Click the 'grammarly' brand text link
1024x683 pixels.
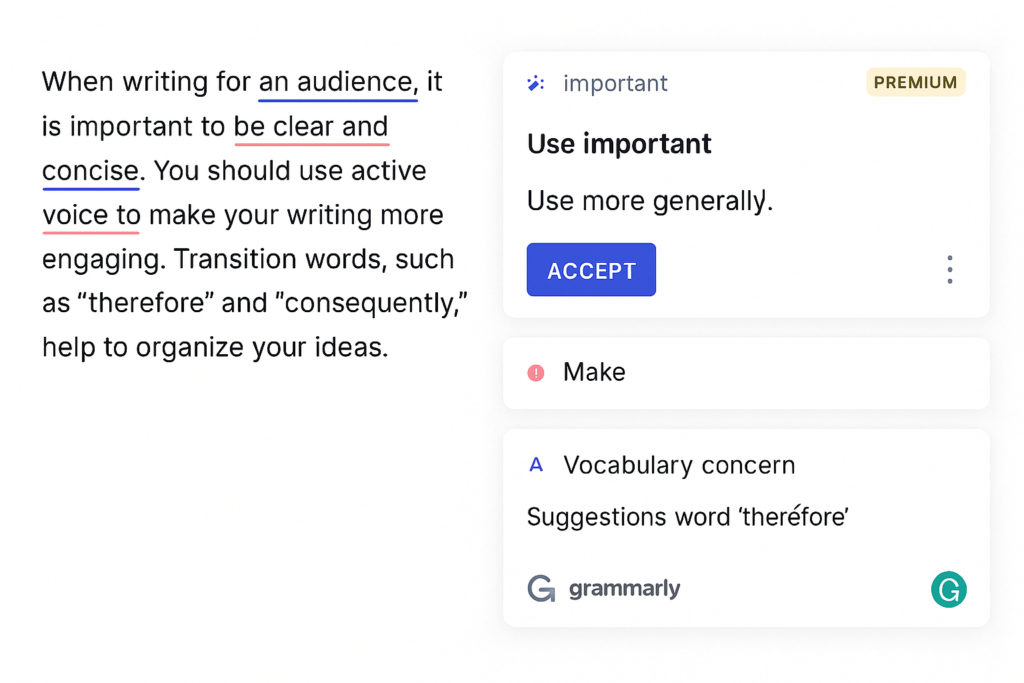tap(624, 589)
